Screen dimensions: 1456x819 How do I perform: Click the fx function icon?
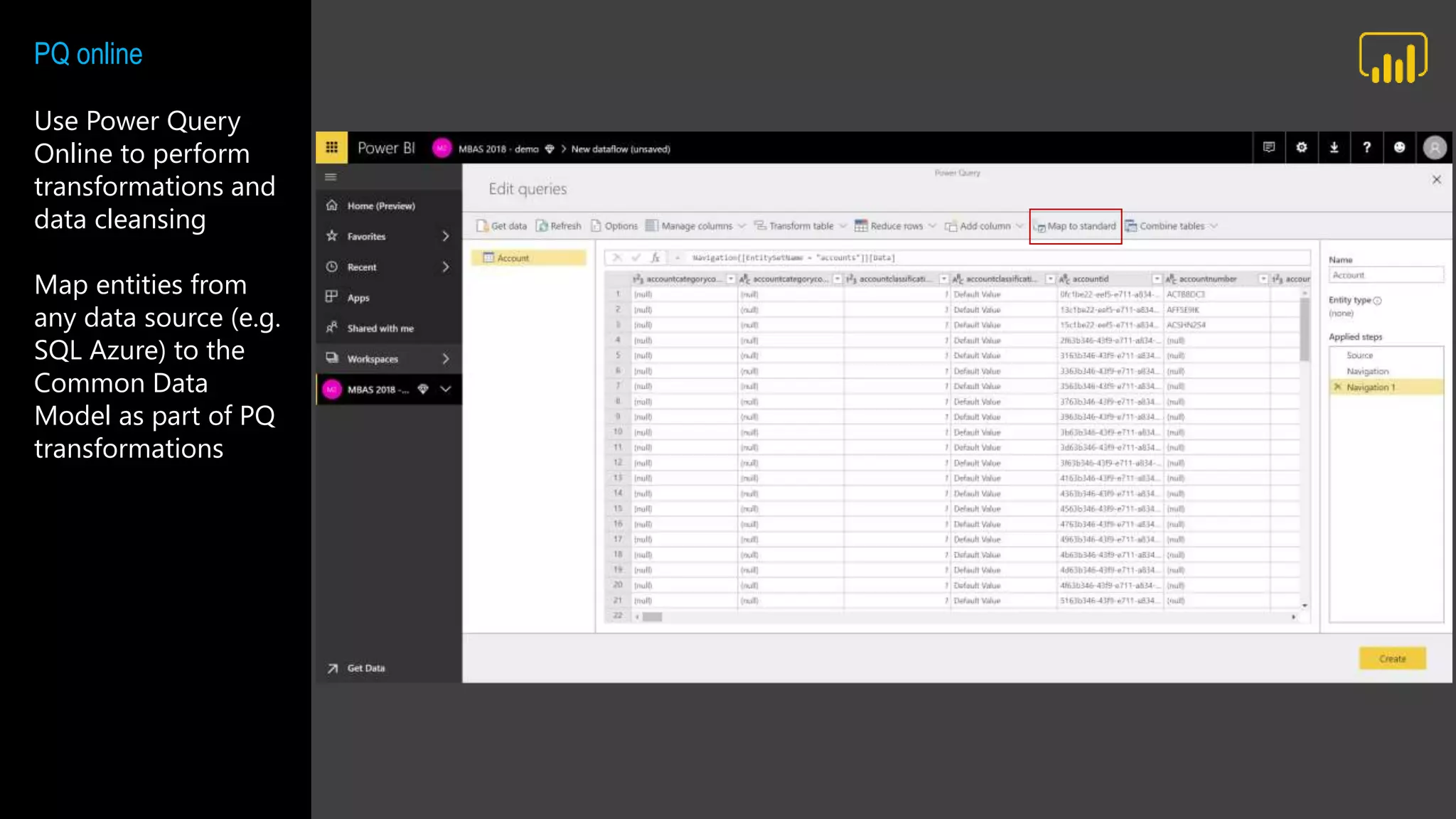pyautogui.click(x=655, y=257)
